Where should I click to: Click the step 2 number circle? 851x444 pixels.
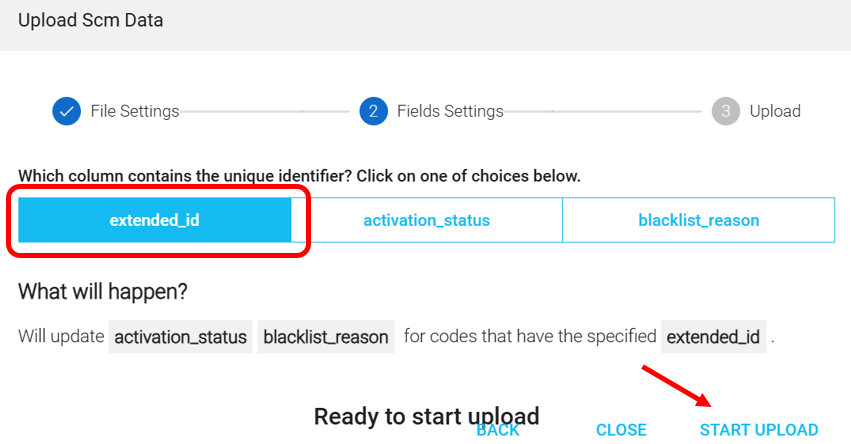pos(373,111)
